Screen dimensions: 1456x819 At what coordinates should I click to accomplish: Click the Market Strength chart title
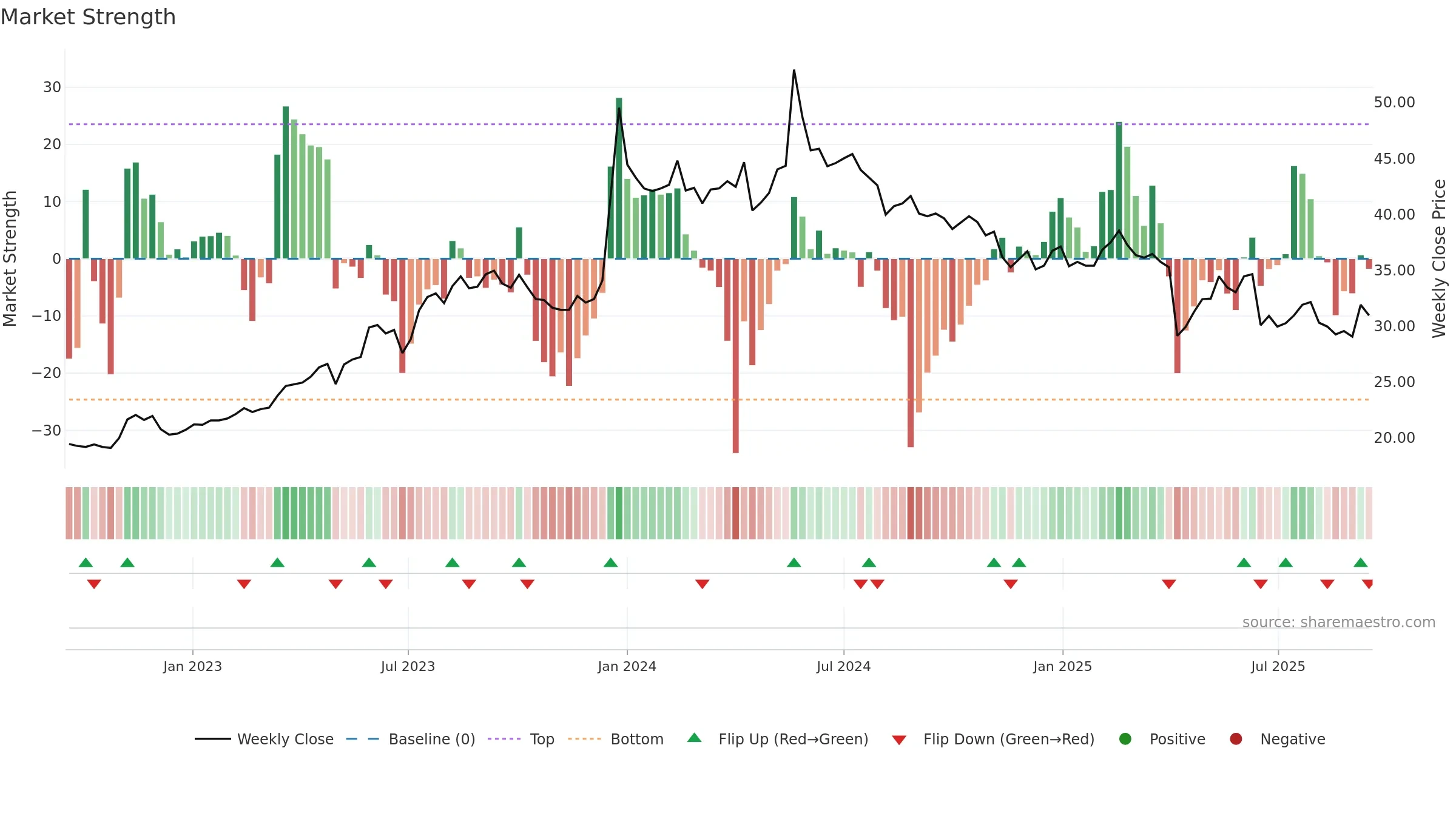coord(88,17)
